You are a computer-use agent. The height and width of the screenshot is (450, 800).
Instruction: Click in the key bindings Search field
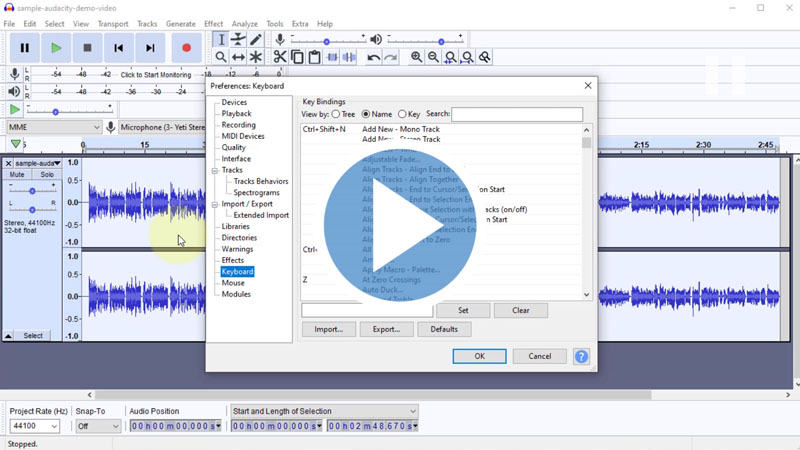pyautogui.click(x=517, y=114)
